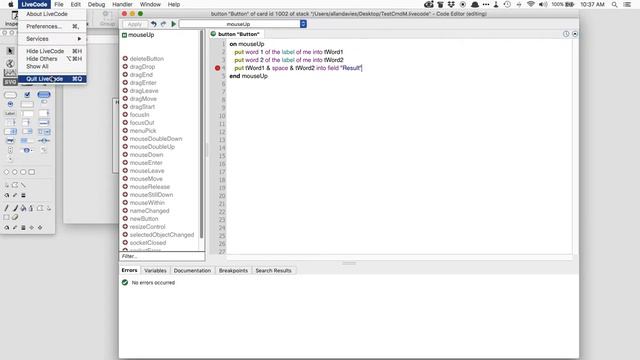Choose the rectangle graphic shape tool
The image size is (640, 360).
point(32,172)
